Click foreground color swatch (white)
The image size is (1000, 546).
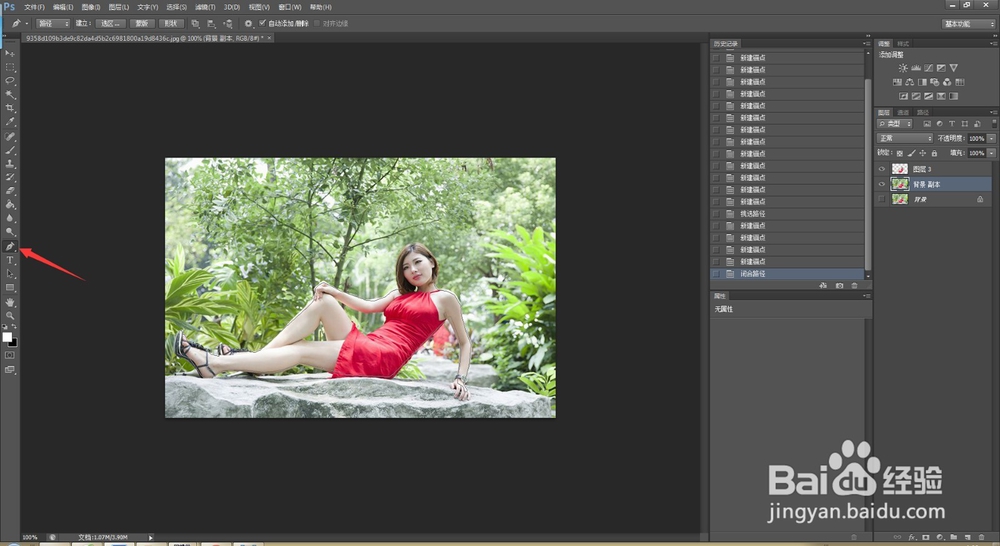(x=7, y=337)
